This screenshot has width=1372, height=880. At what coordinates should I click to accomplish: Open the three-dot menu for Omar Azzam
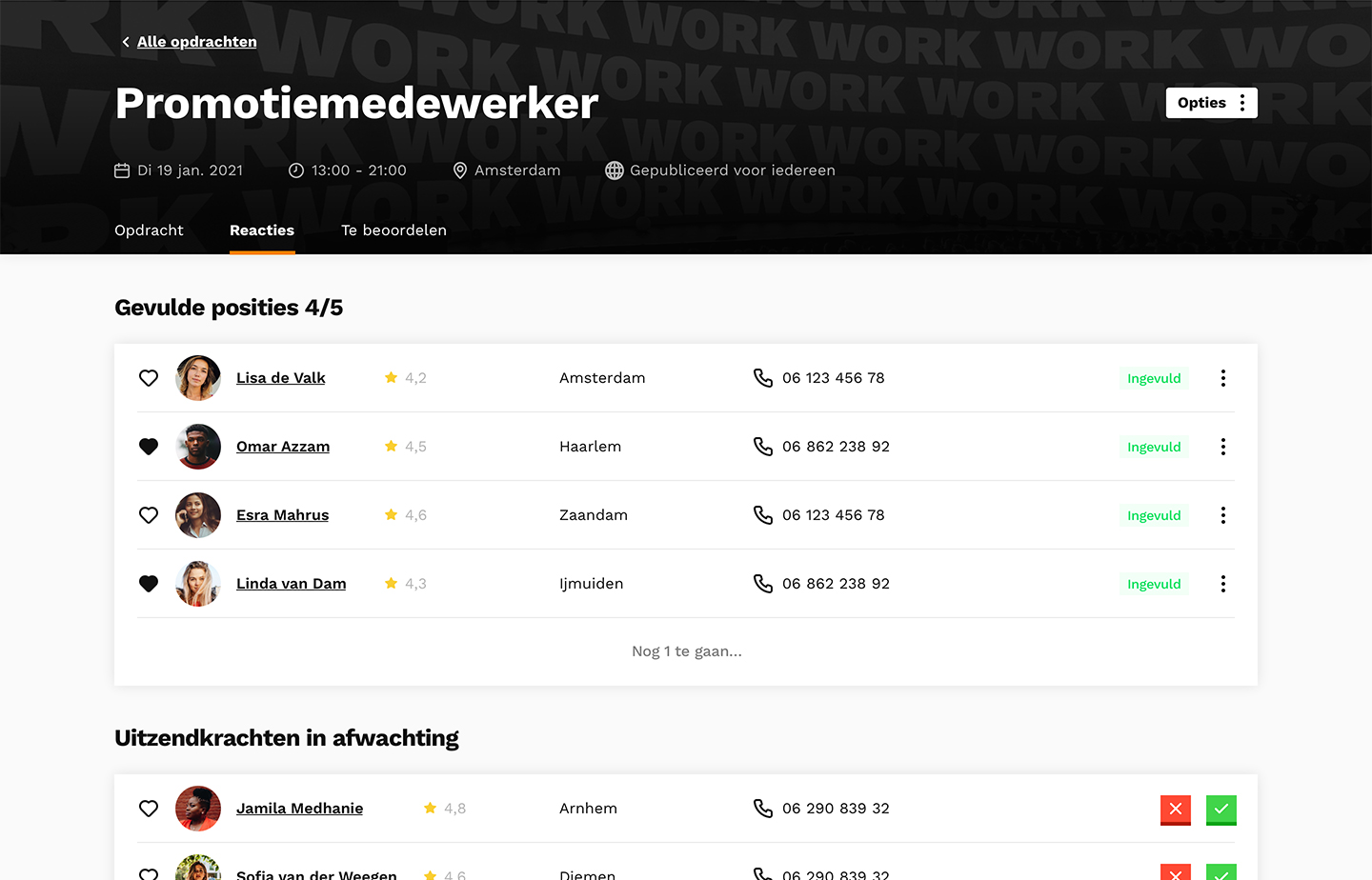(x=1223, y=447)
